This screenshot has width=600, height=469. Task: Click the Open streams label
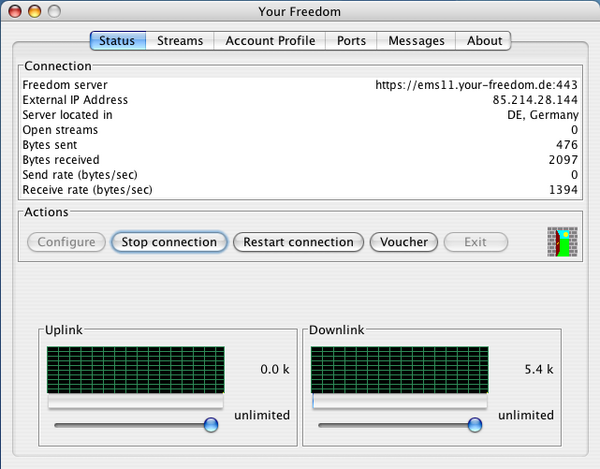60,130
